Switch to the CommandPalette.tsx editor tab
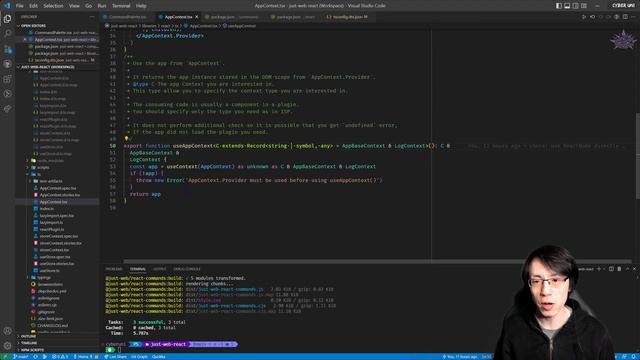The image size is (640, 360). [127, 17]
